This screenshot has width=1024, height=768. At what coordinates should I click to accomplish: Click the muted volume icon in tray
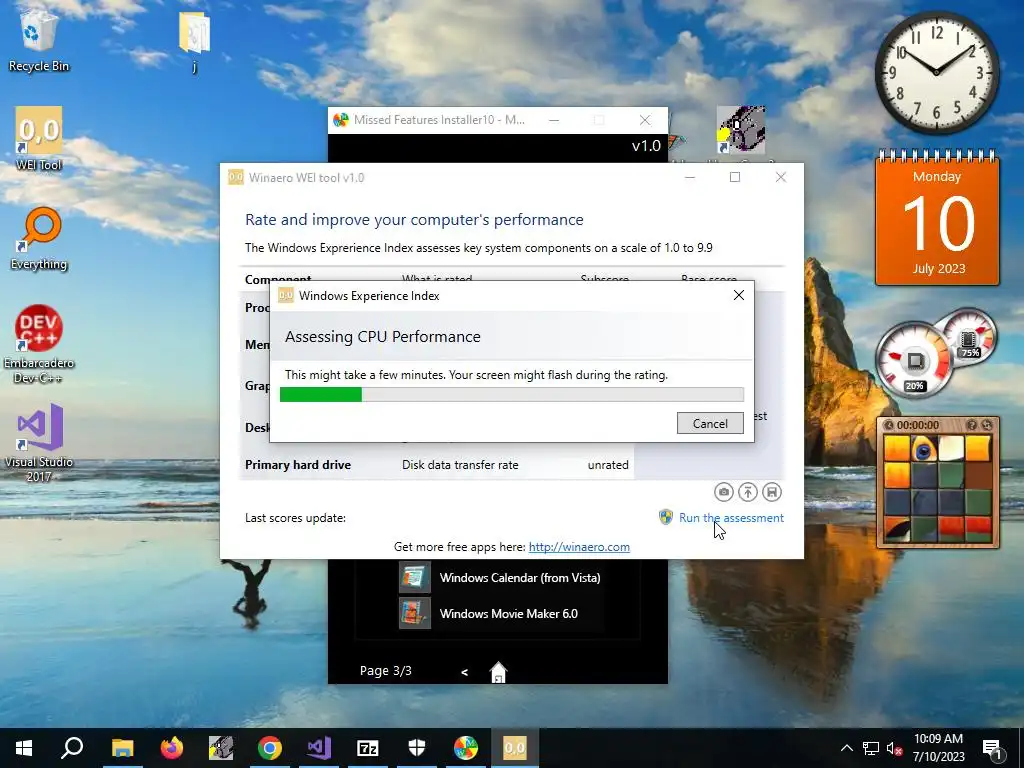point(895,748)
